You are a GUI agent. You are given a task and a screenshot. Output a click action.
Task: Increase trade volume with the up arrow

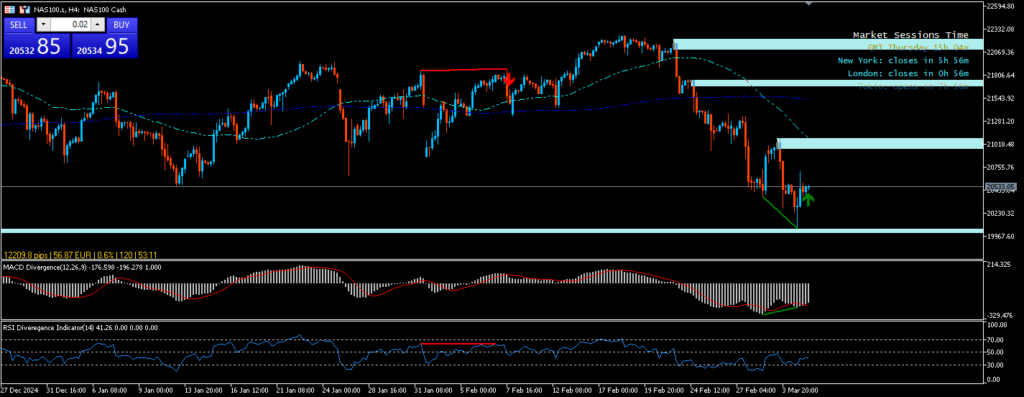(97, 24)
